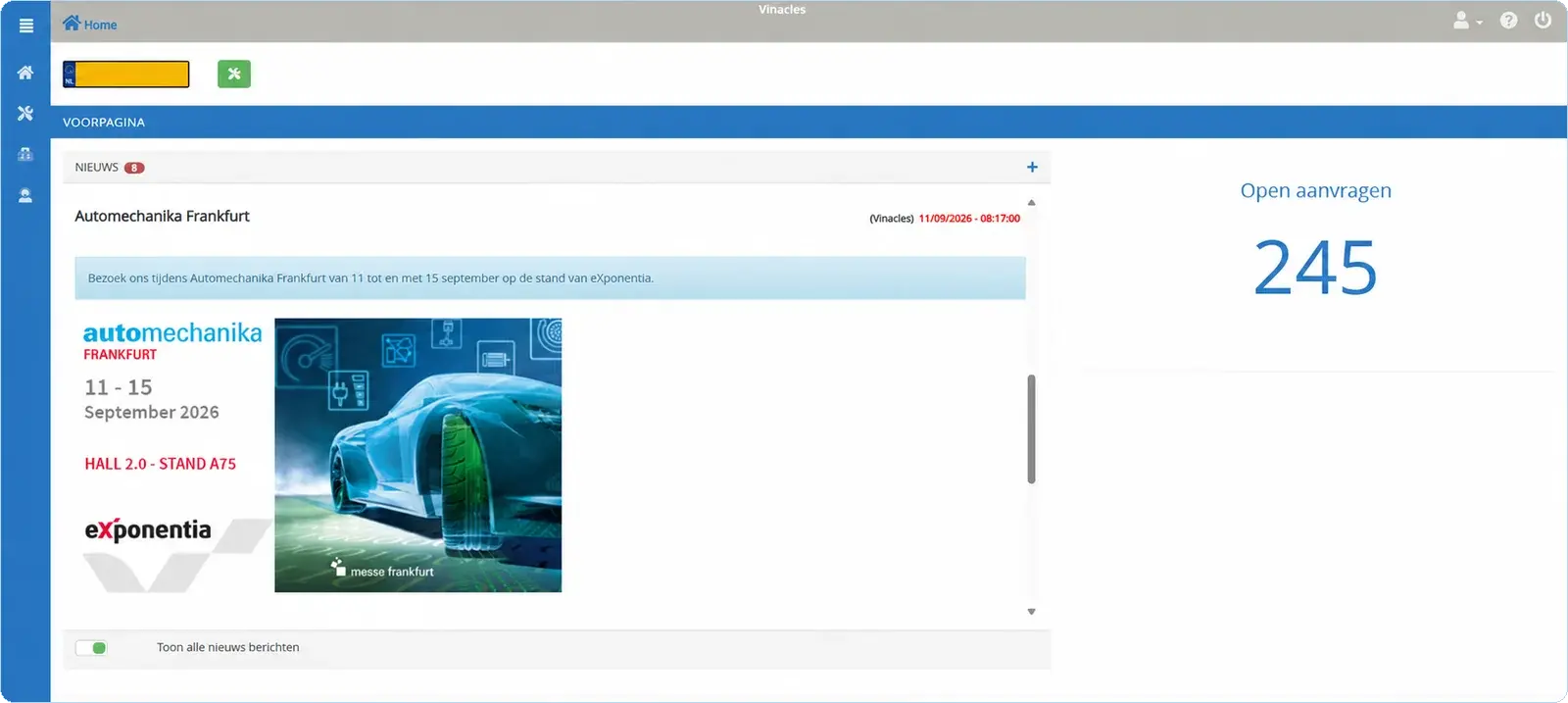This screenshot has height=703, width=1568.
Task: Open the user account dropdown
Action: pyautogui.click(x=1467, y=21)
